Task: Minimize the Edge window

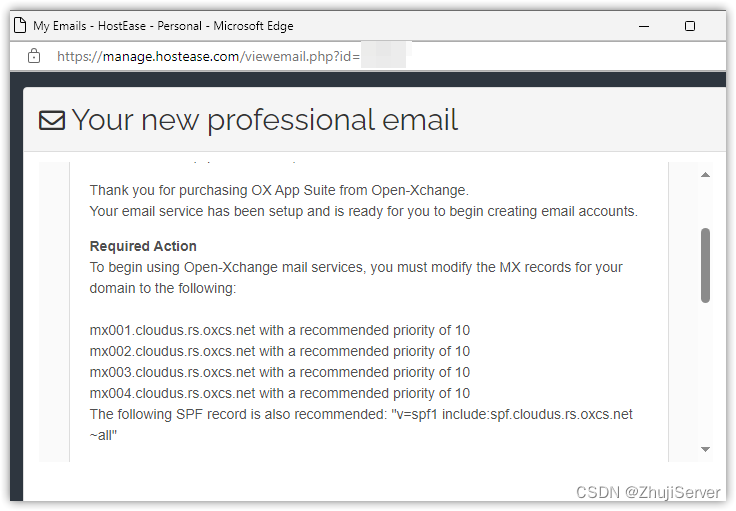Action: 644,26
